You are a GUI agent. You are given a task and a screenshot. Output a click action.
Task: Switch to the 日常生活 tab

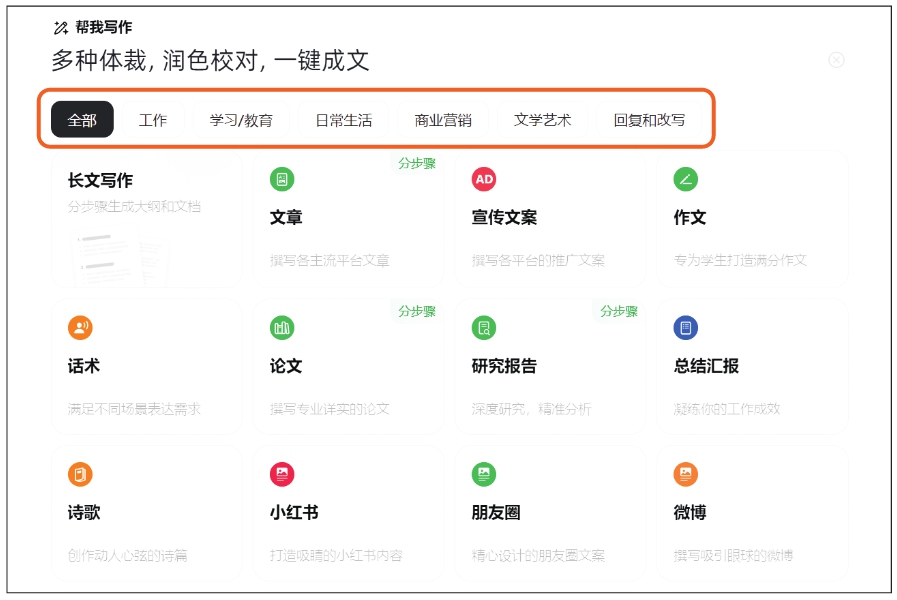click(343, 120)
